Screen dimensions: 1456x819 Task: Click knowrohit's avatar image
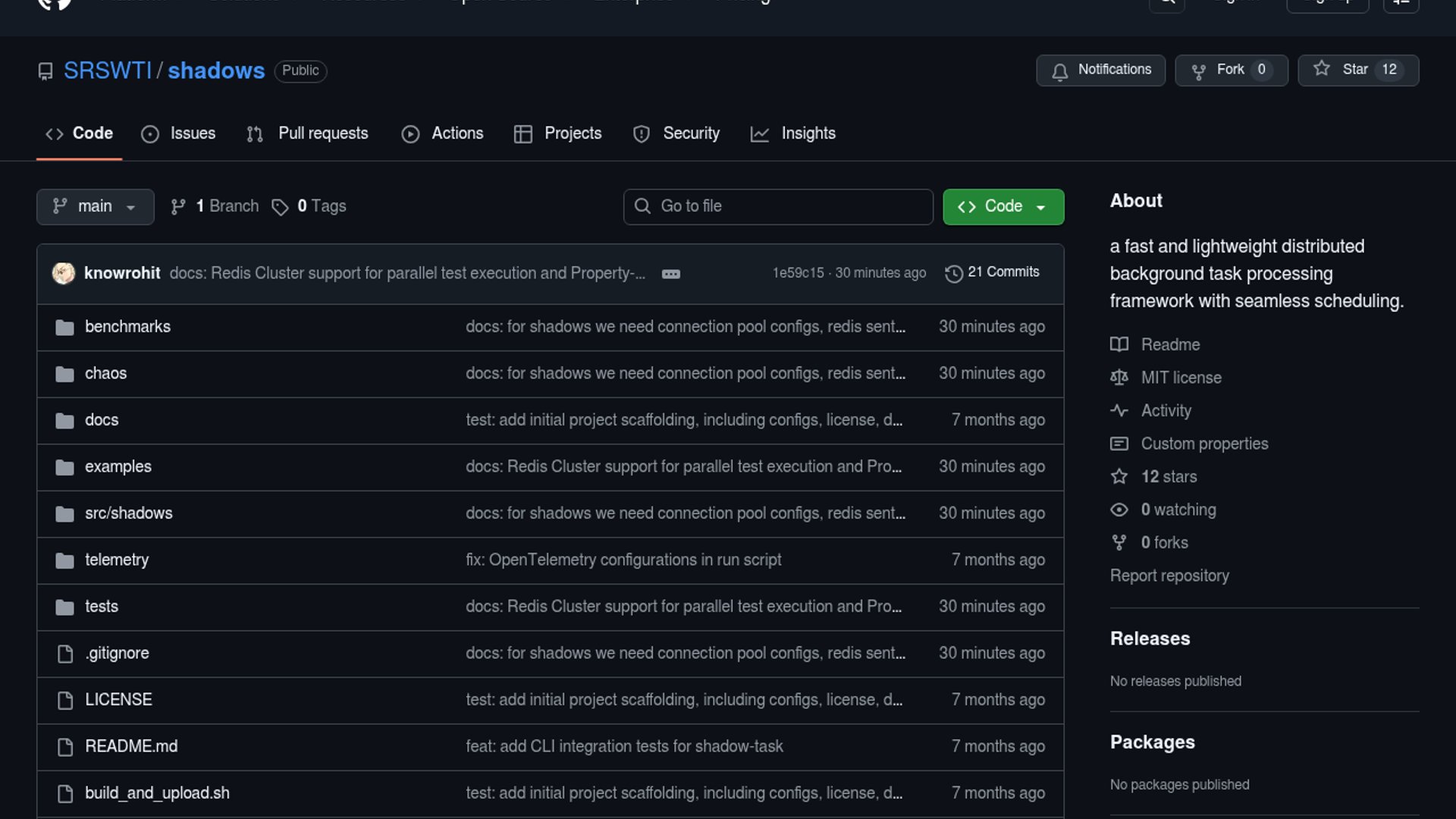coord(64,273)
